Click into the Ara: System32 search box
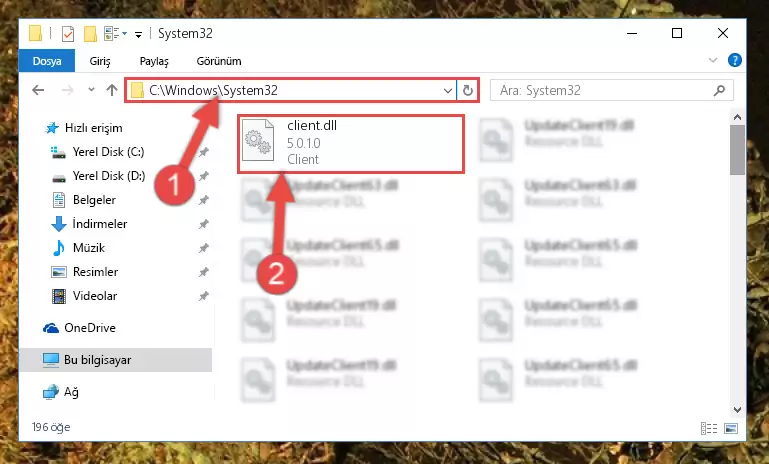The width and height of the screenshot is (769, 464). pos(604,90)
